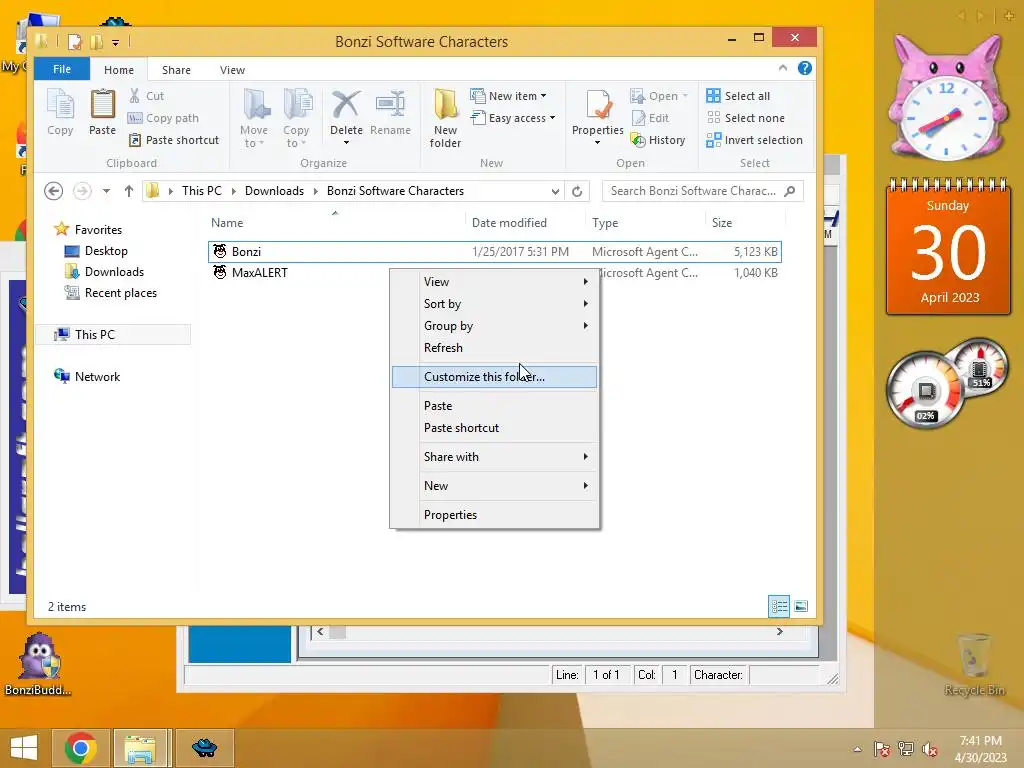Open the Group by submenu

tap(494, 326)
